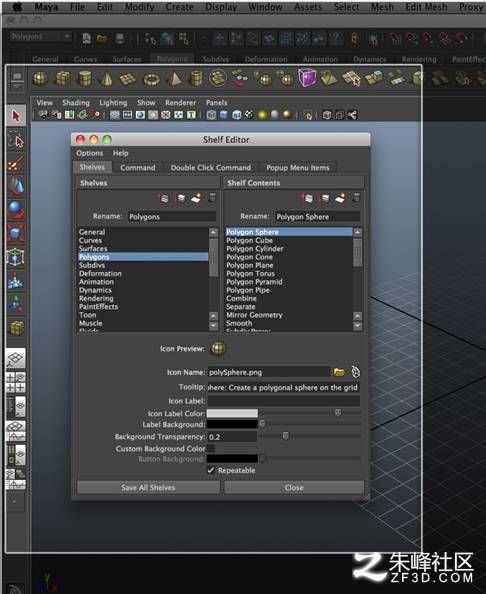Click the Background Transparency value field

coord(232,436)
